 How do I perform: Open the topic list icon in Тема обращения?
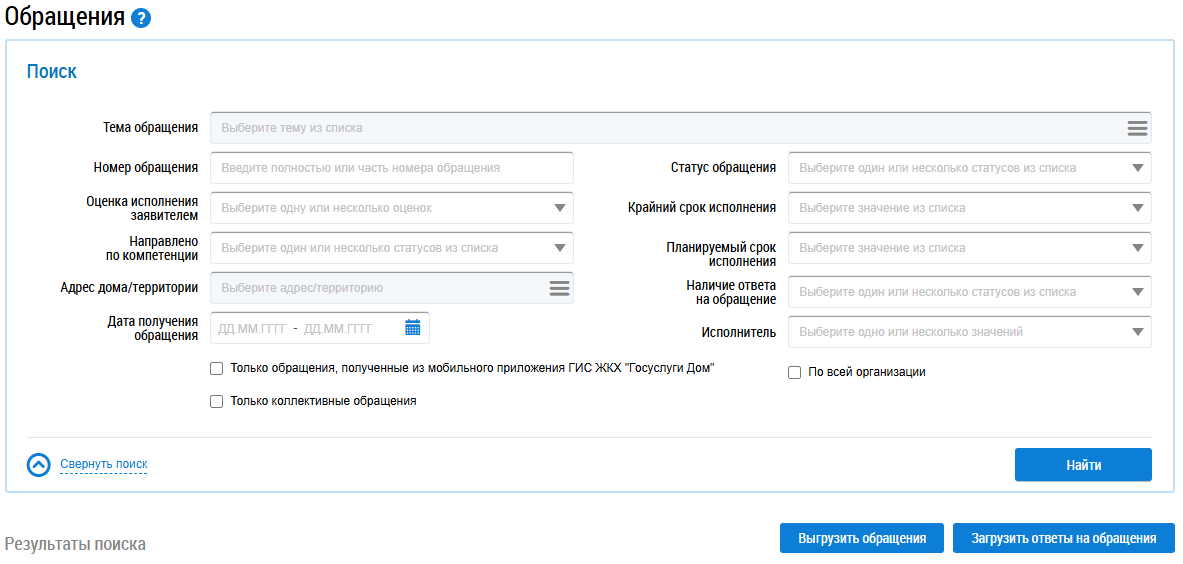pos(1137,128)
